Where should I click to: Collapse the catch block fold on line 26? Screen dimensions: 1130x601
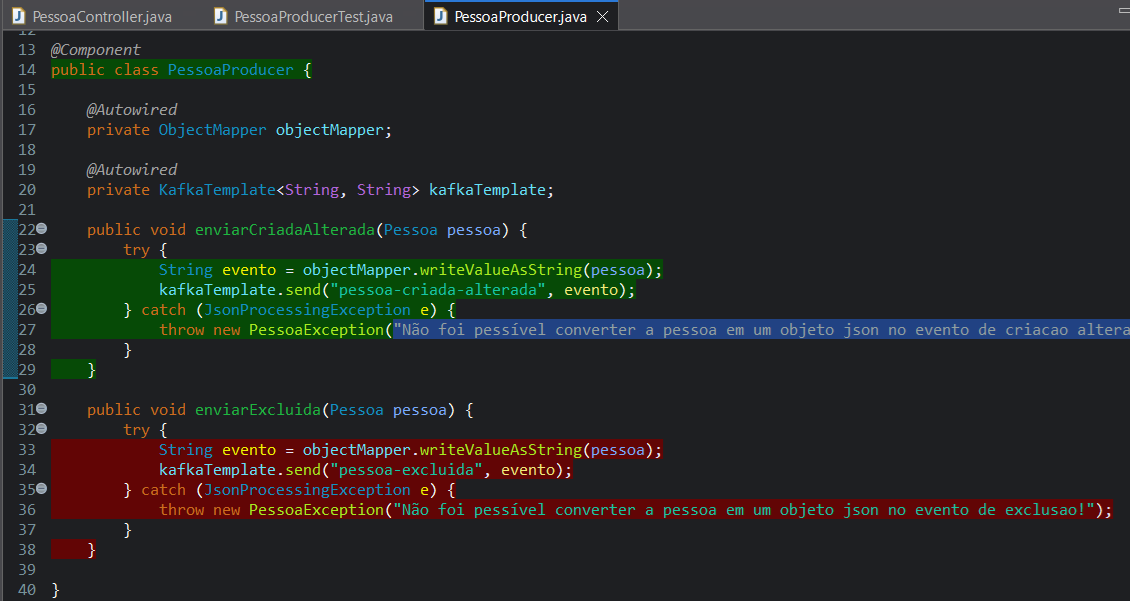click(41, 309)
